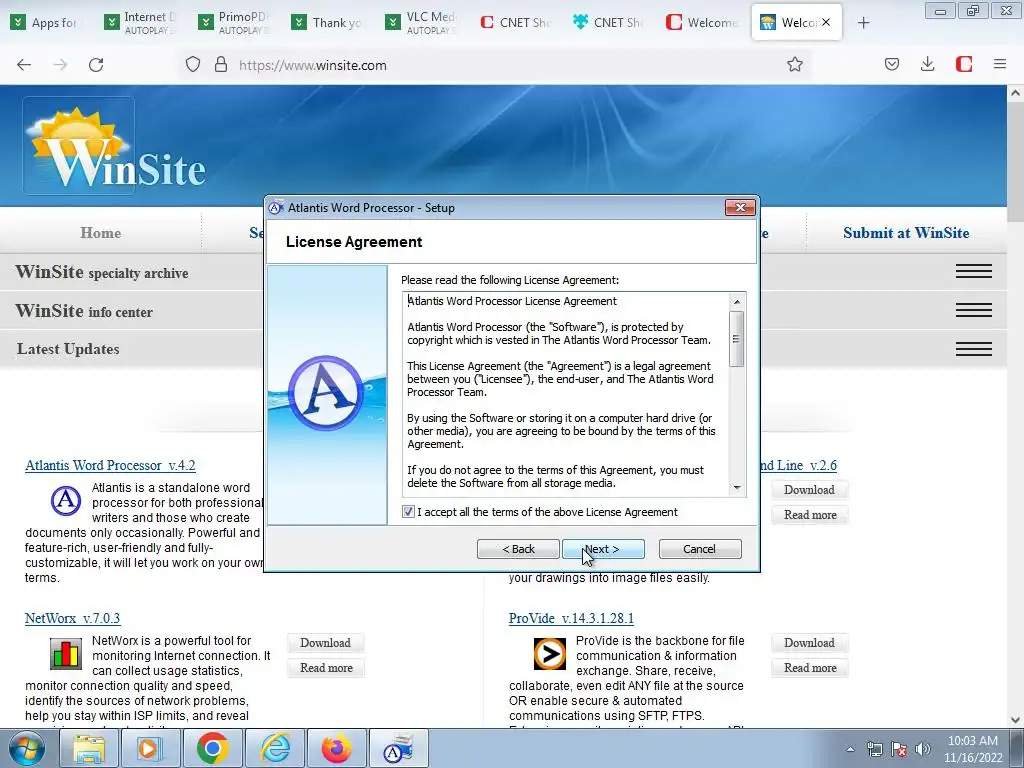Open the NetWorx v.7.0.3 link

click(x=72, y=618)
